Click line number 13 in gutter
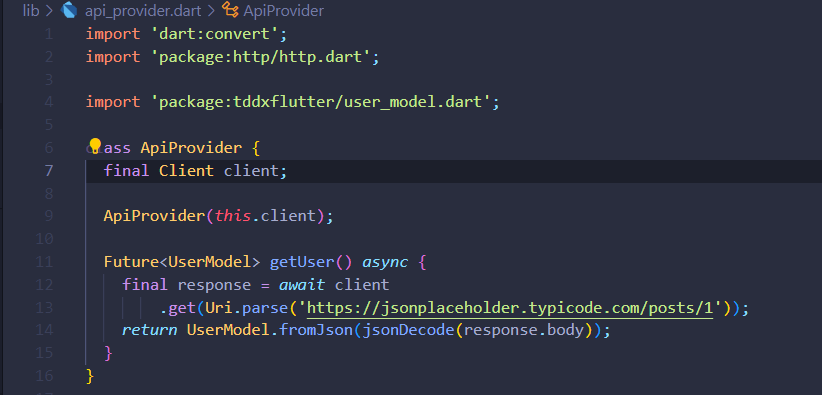 [x=44, y=307]
